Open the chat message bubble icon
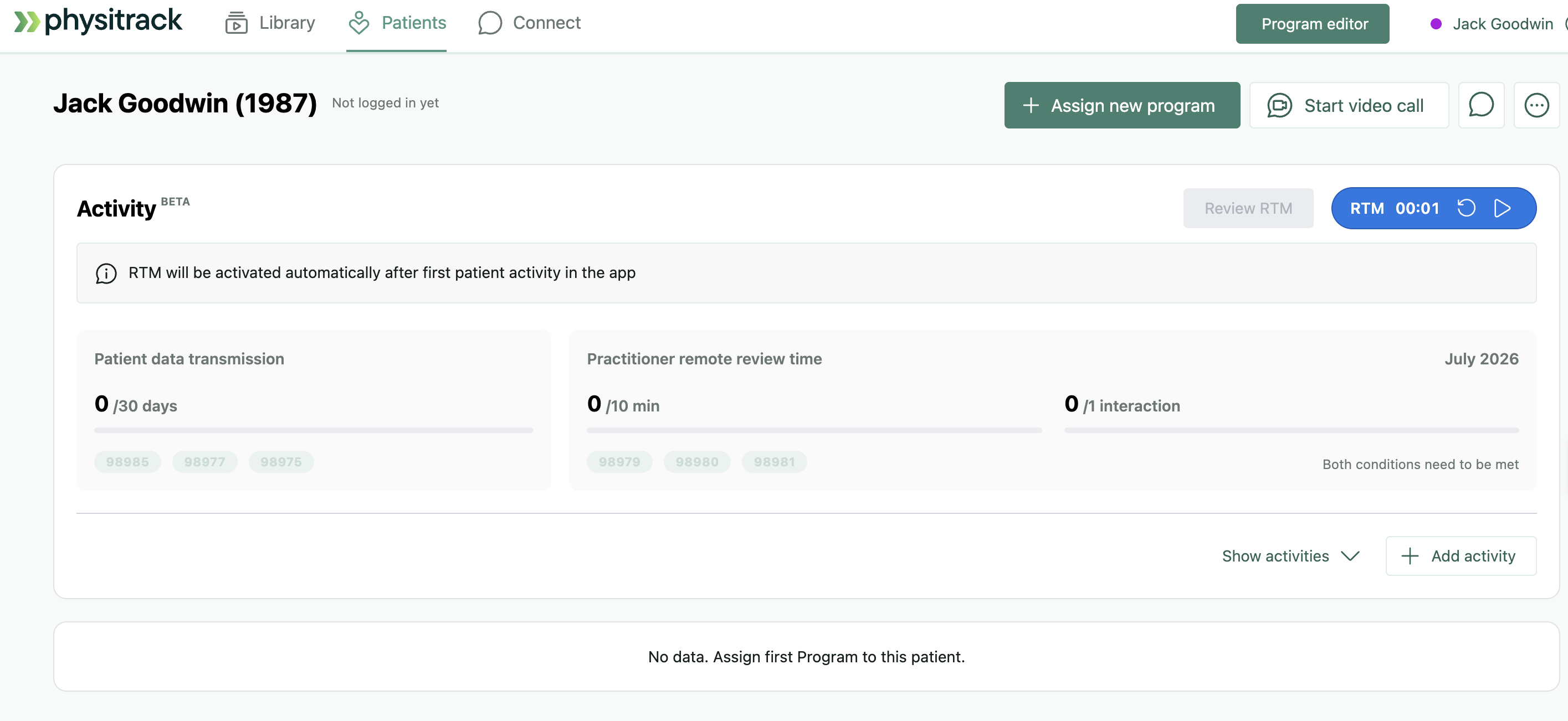Screen dimensions: 1568x721 click(x=1481, y=105)
